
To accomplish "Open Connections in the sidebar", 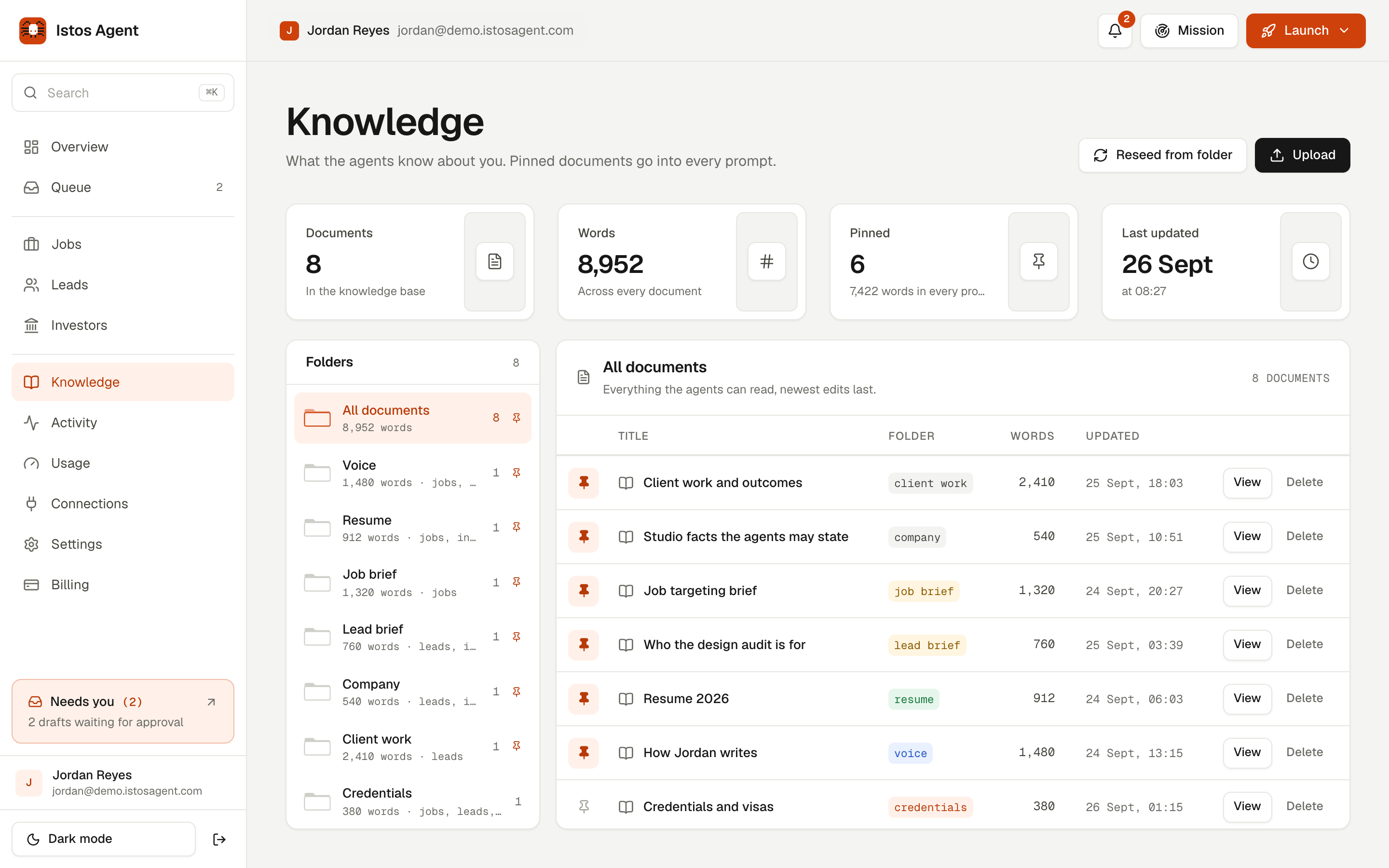I will tap(123, 503).
